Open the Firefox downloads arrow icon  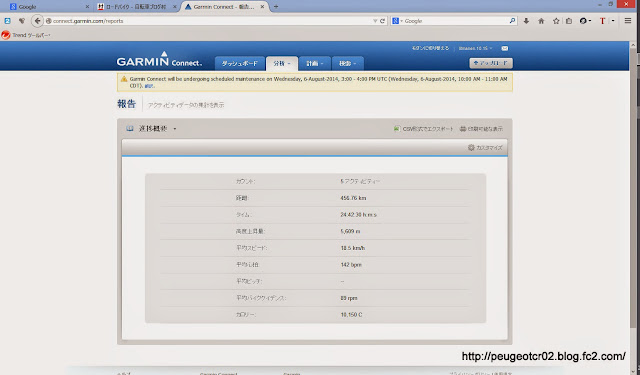pos(526,21)
